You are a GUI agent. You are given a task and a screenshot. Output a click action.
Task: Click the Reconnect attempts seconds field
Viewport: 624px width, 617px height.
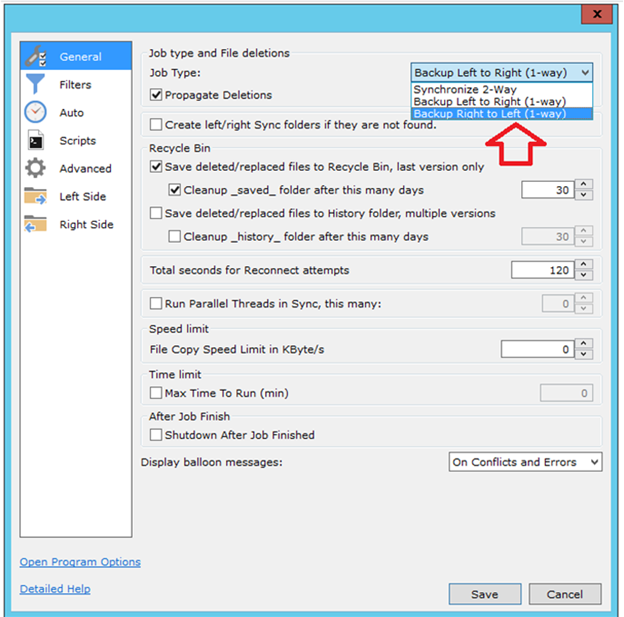point(543,270)
